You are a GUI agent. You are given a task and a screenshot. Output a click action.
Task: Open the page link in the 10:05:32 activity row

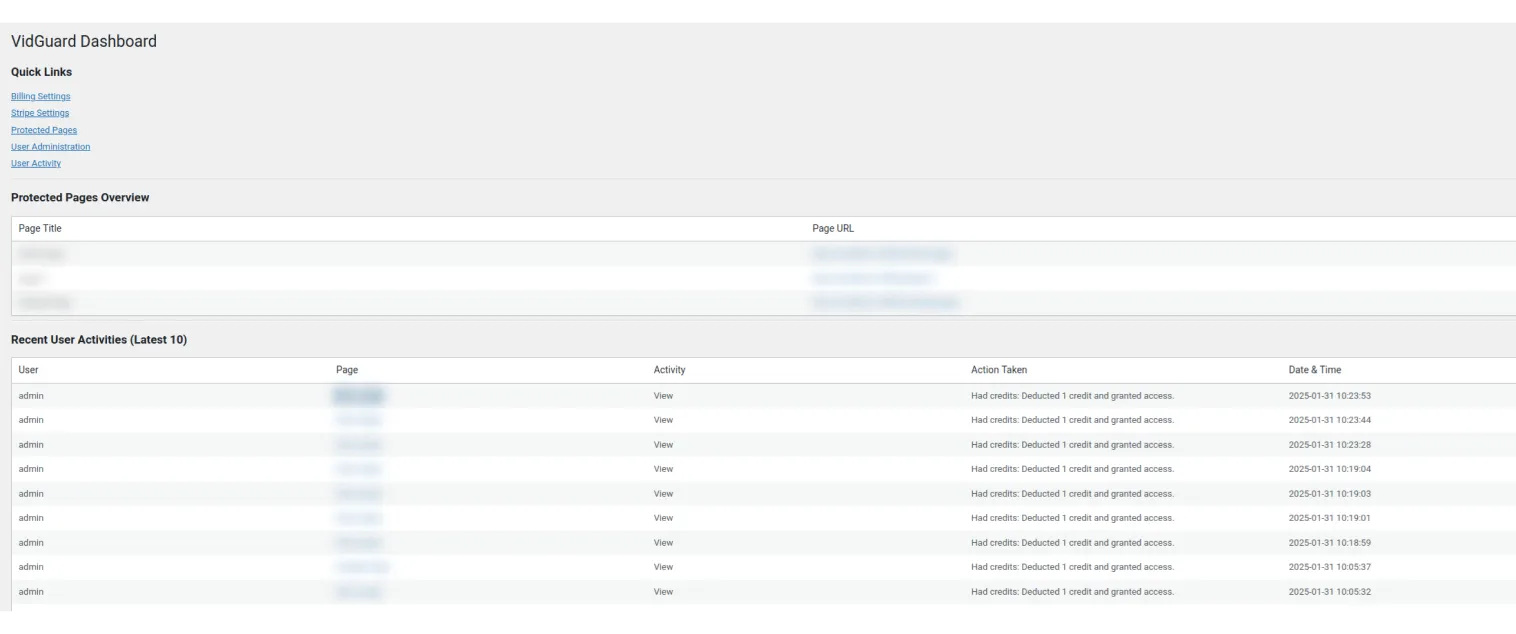pos(358,592)
